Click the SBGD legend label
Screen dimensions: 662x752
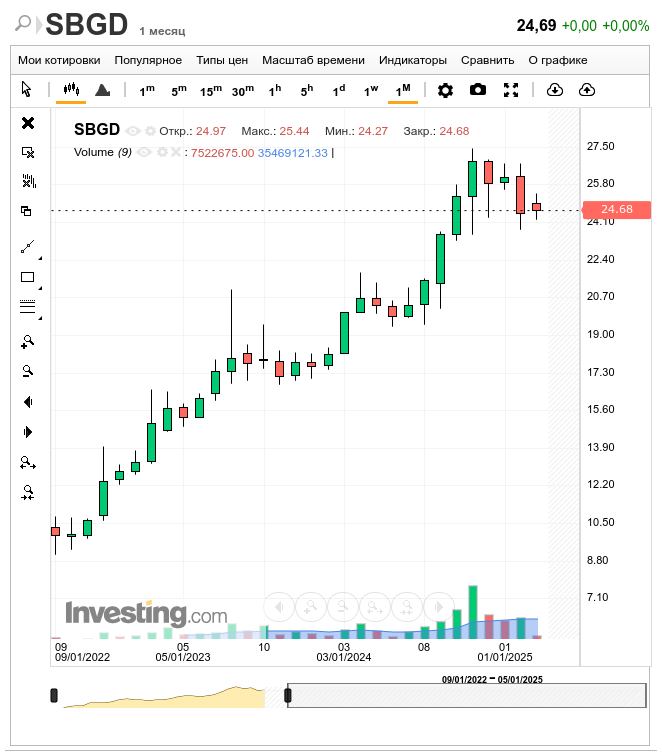pyautogui.click(x=97, y=129)
